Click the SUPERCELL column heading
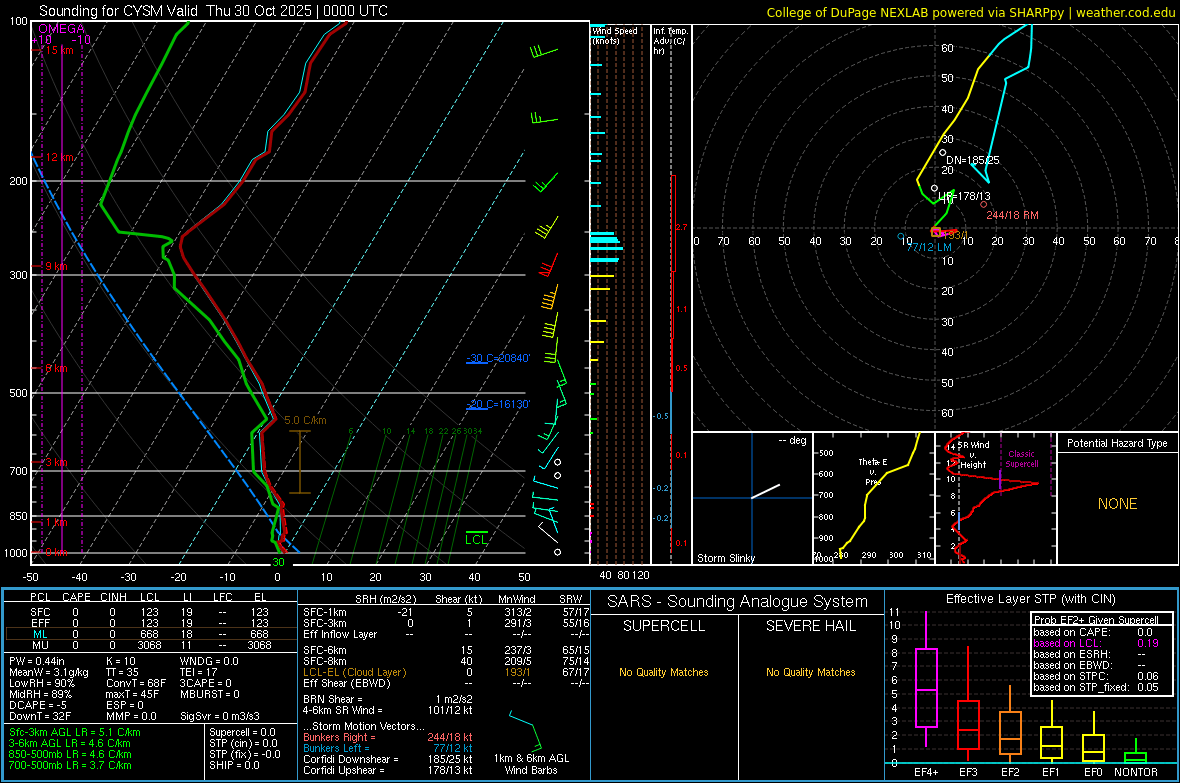Image resolution: width=1180 pixels, height=783 pixels. click(664, 626)
